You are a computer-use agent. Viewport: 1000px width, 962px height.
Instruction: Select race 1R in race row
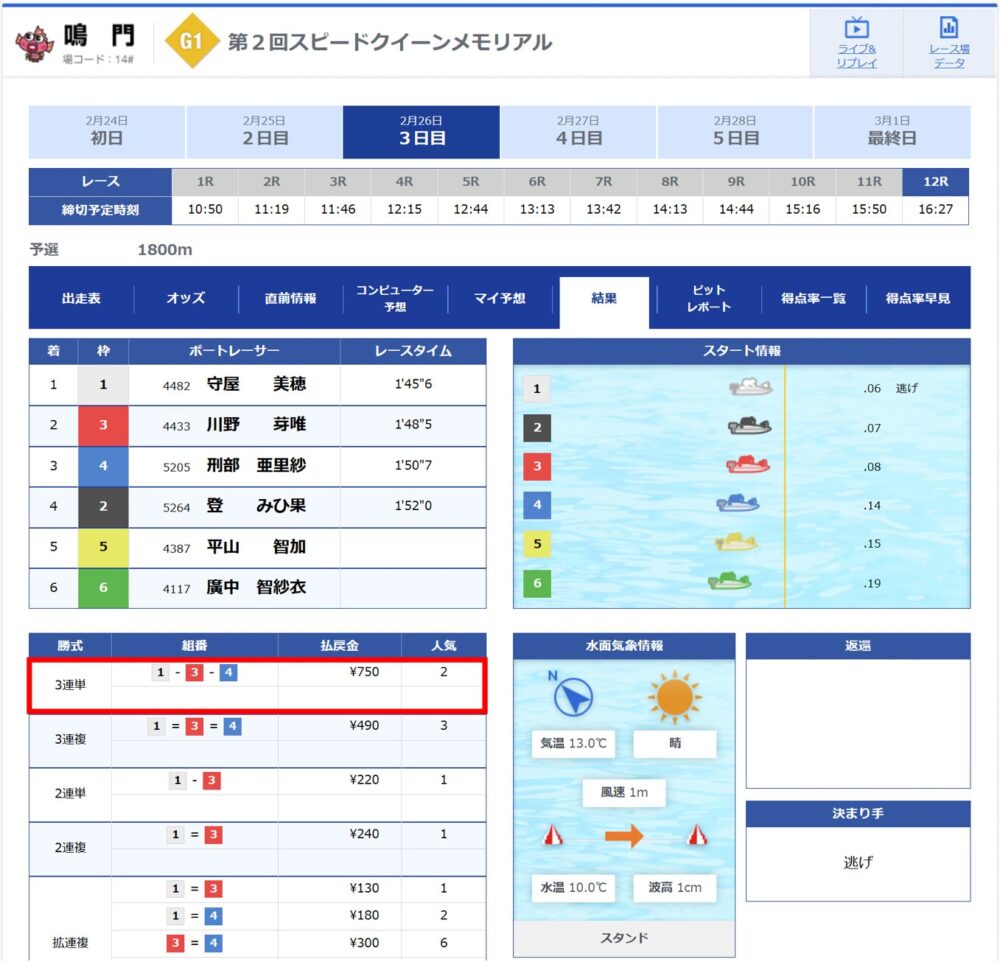[x=205, y=182]
